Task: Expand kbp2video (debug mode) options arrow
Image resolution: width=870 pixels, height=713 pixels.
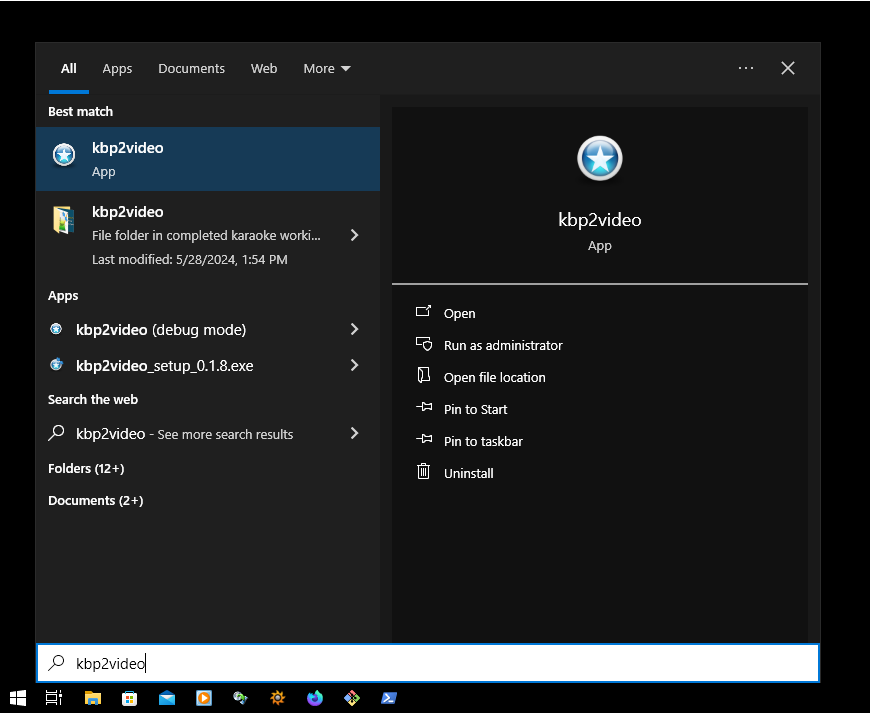Action: [355, 330]
